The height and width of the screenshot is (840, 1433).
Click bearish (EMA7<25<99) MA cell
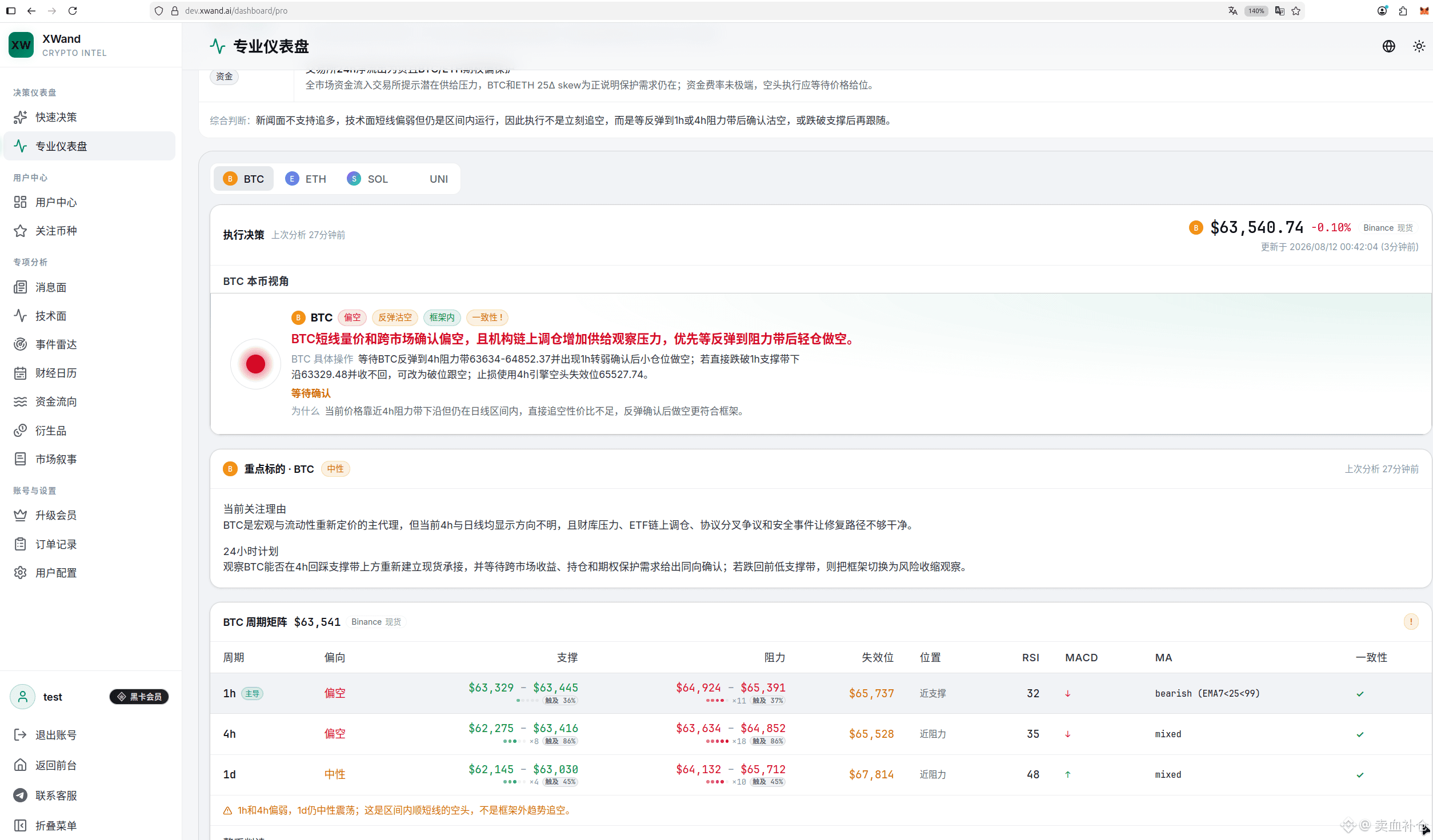click(1207, 693)
